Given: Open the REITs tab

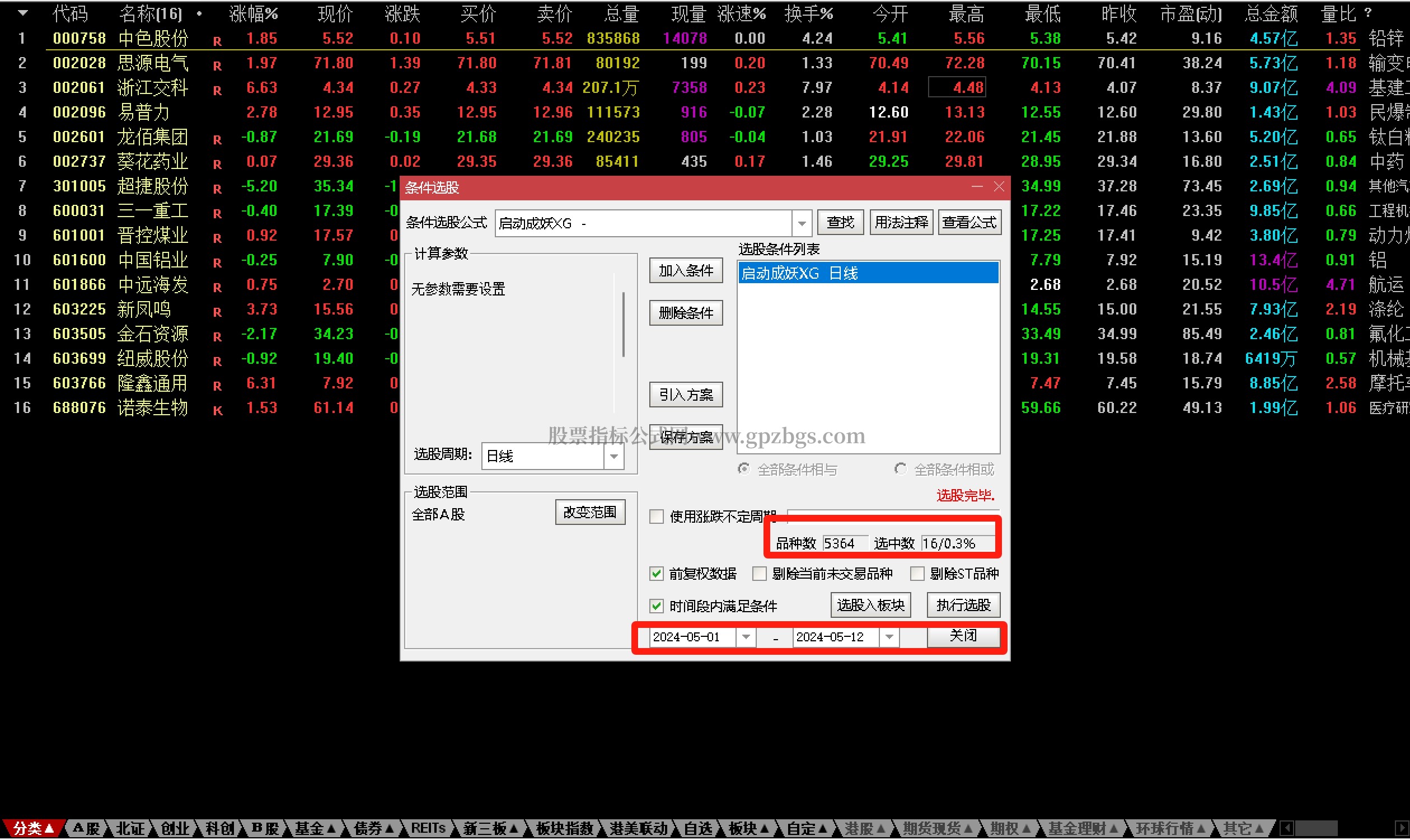Looking at the screenshot, I should (x=429, y=828).
